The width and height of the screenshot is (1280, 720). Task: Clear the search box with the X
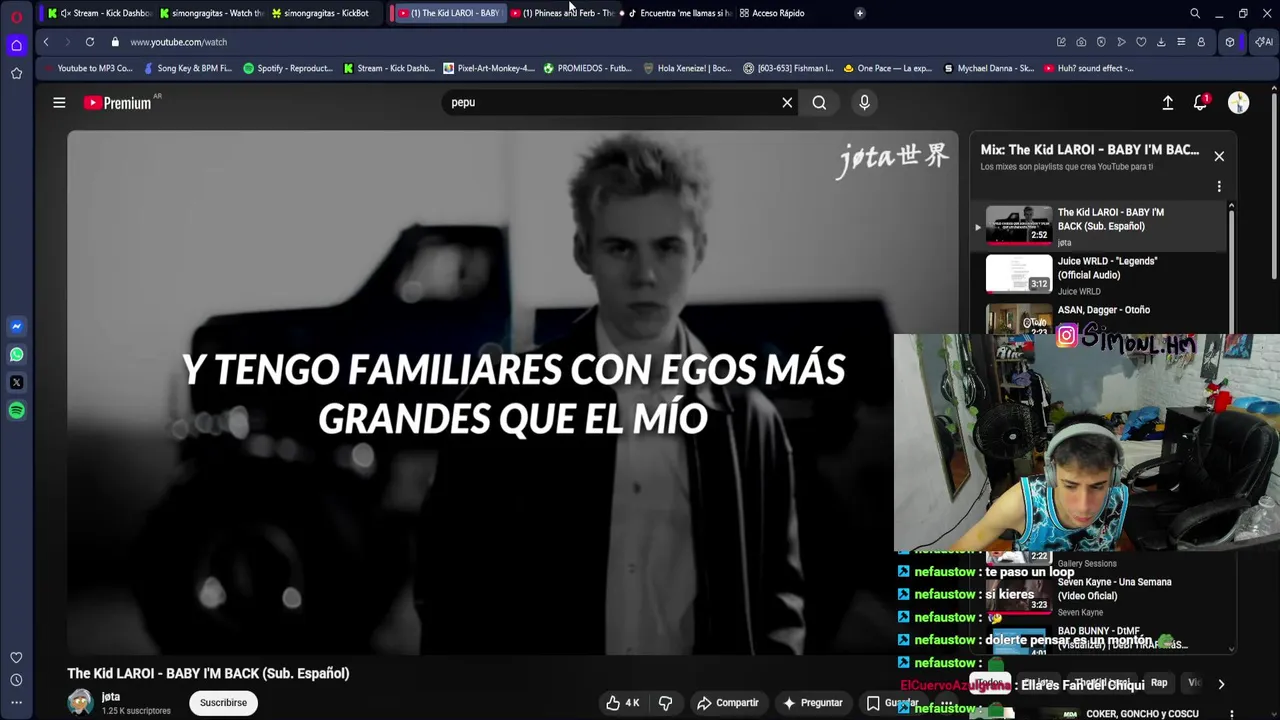click(787, 102)
